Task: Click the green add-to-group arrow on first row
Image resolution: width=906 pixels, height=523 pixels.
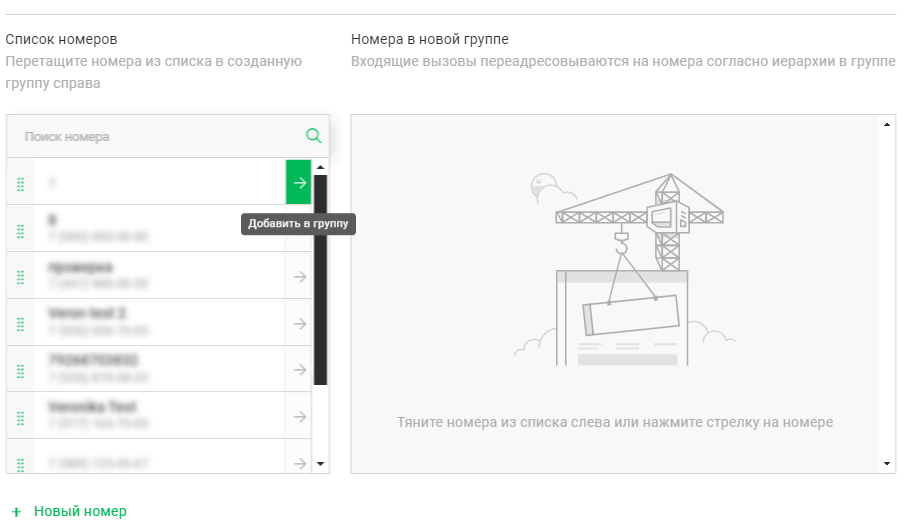Action: click(299, 182)
